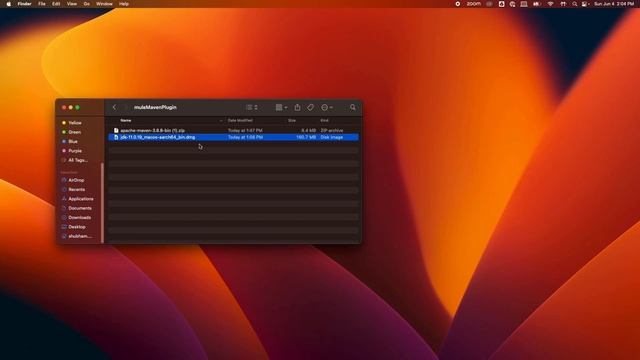Sort files by the Name column header
The image size is (640, 360).
coord(126,120)
